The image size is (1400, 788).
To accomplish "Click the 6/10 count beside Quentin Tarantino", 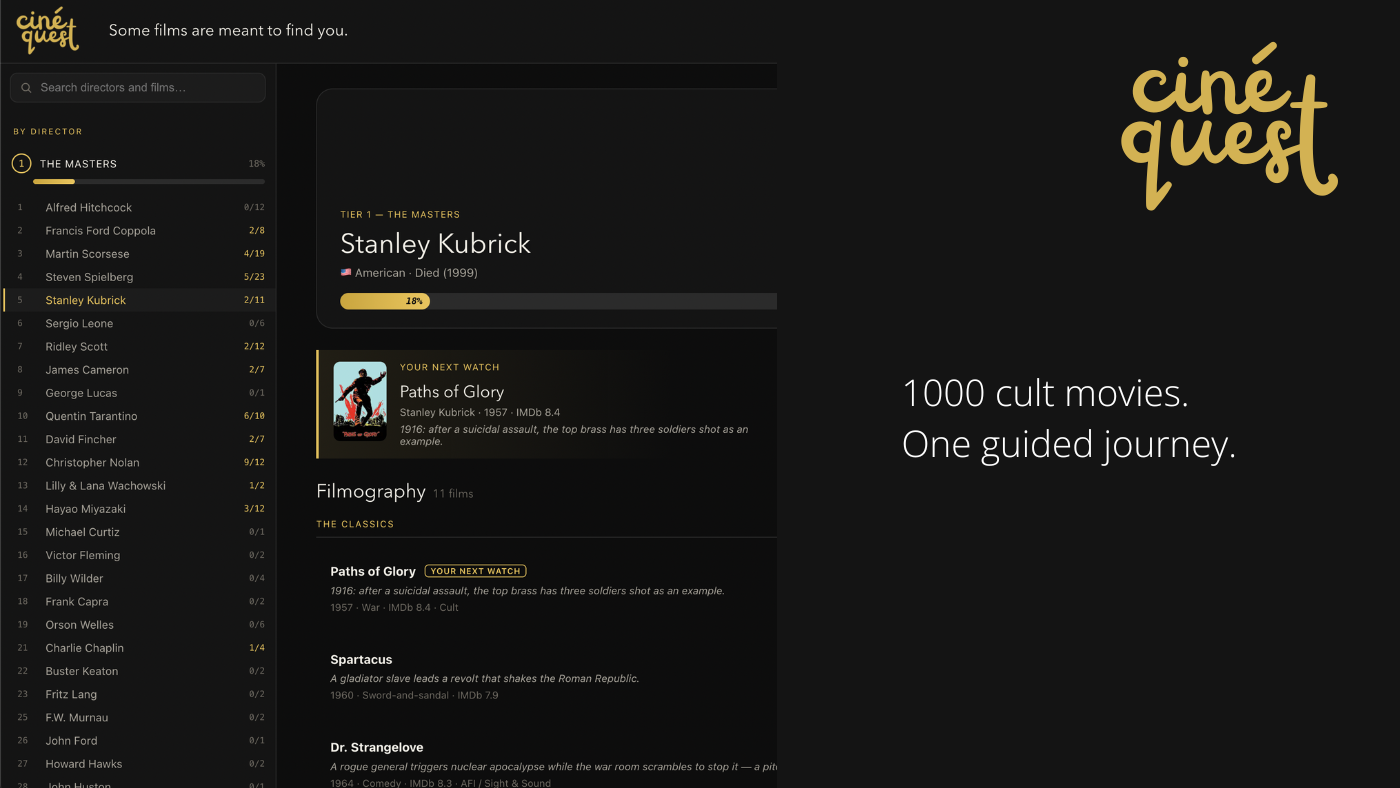I will (x=254, y=416).
